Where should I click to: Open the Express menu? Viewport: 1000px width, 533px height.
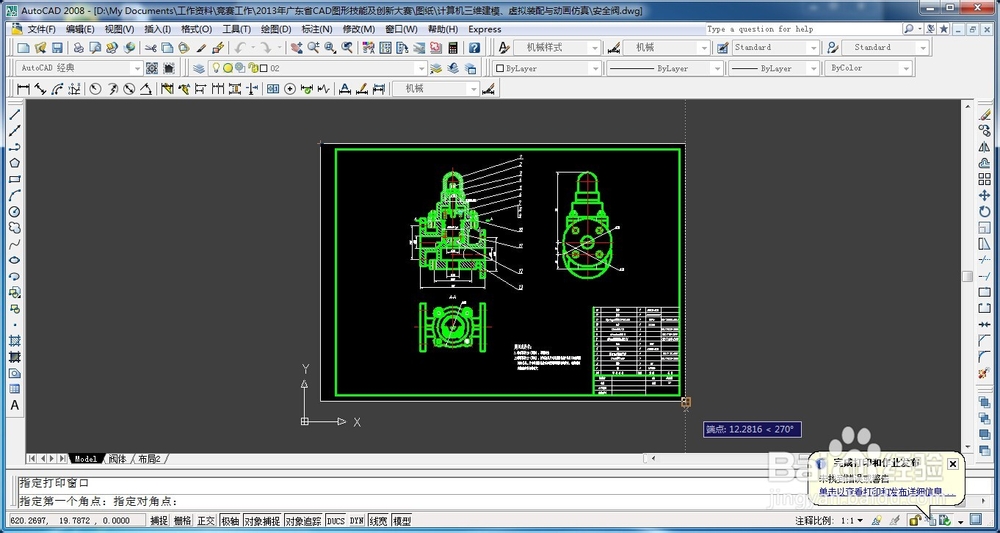(x=485, y=29)
